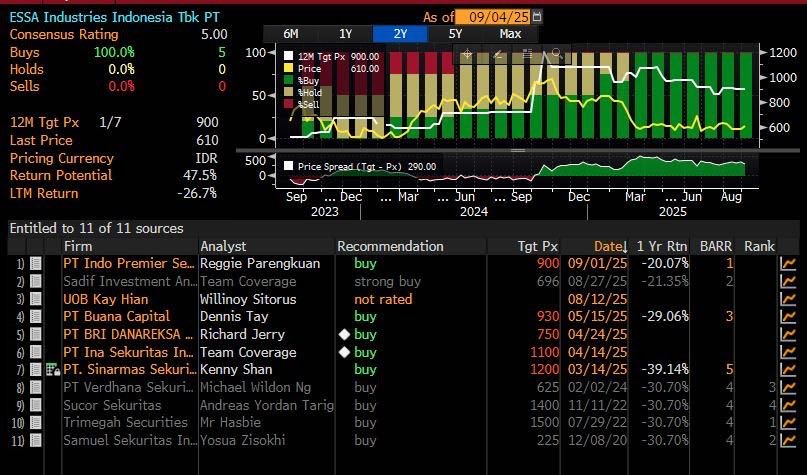This screenshot has height=475, width=807.
Task: Select the 2Y chart range tab
Action: click(400, 34)
